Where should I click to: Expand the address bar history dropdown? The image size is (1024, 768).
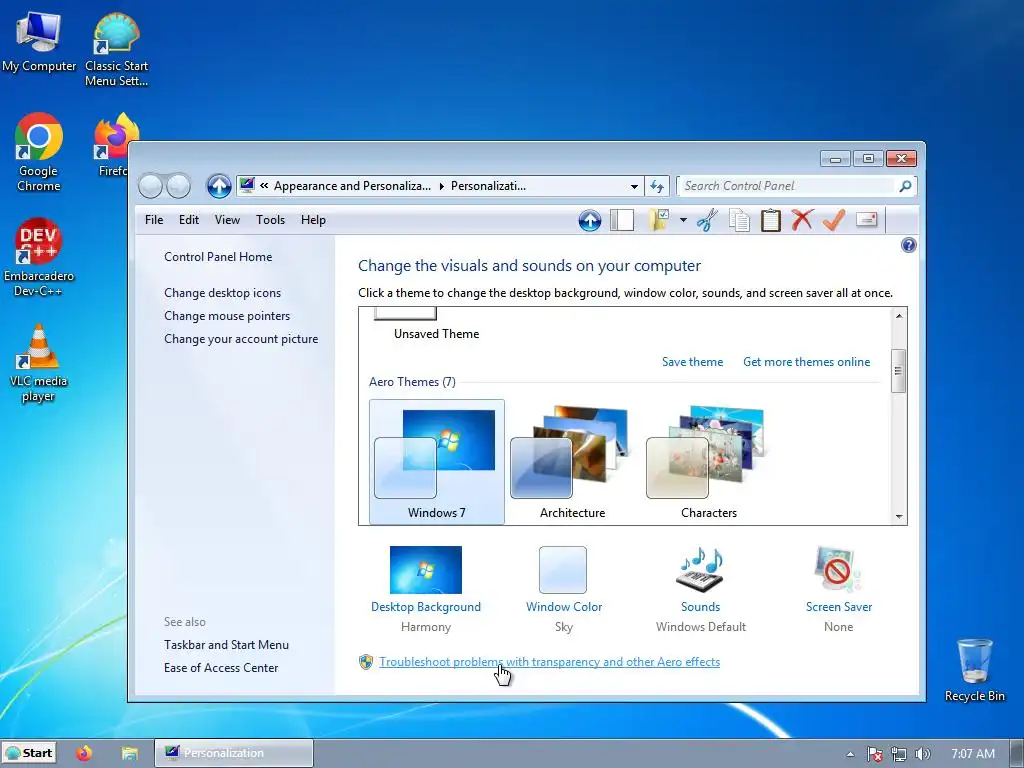(634, 186)
